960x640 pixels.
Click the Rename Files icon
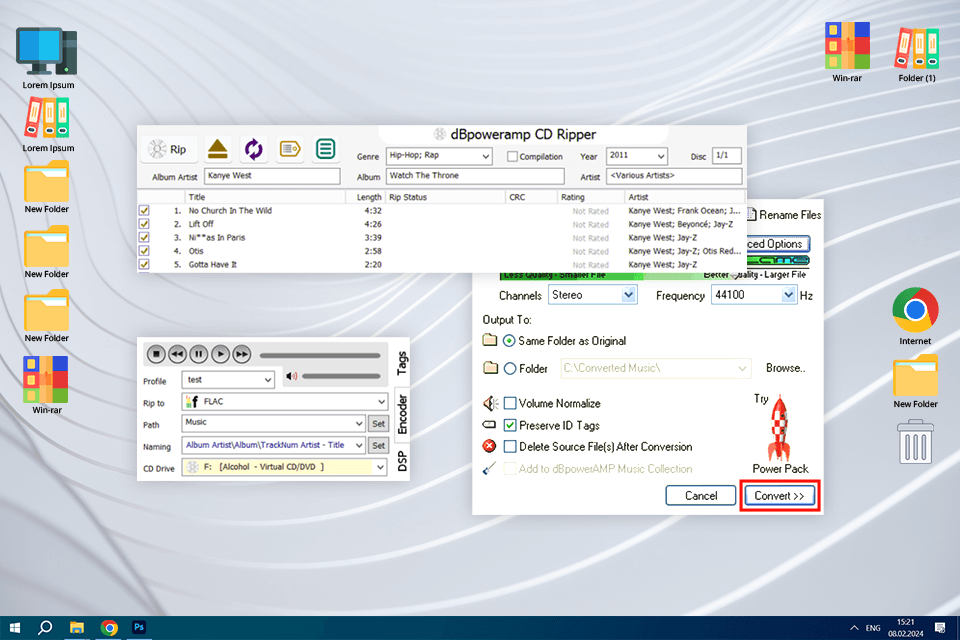point(751,215)
